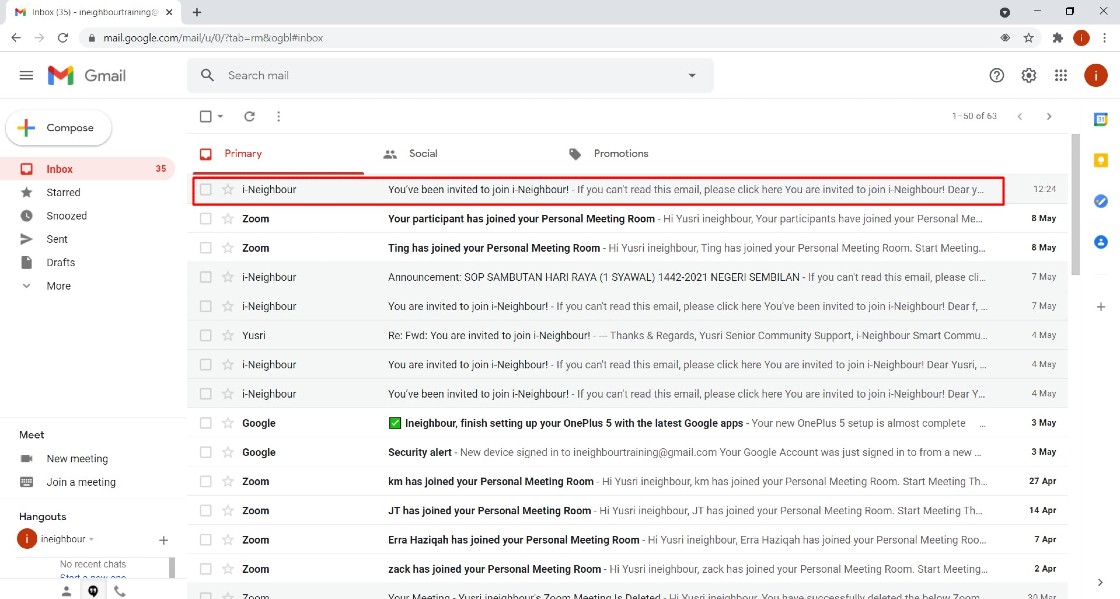Image resolution: width=1120 pixels, height=599 pixels.
Task: Open the Support help icon
Action: [x=996, y=75]
